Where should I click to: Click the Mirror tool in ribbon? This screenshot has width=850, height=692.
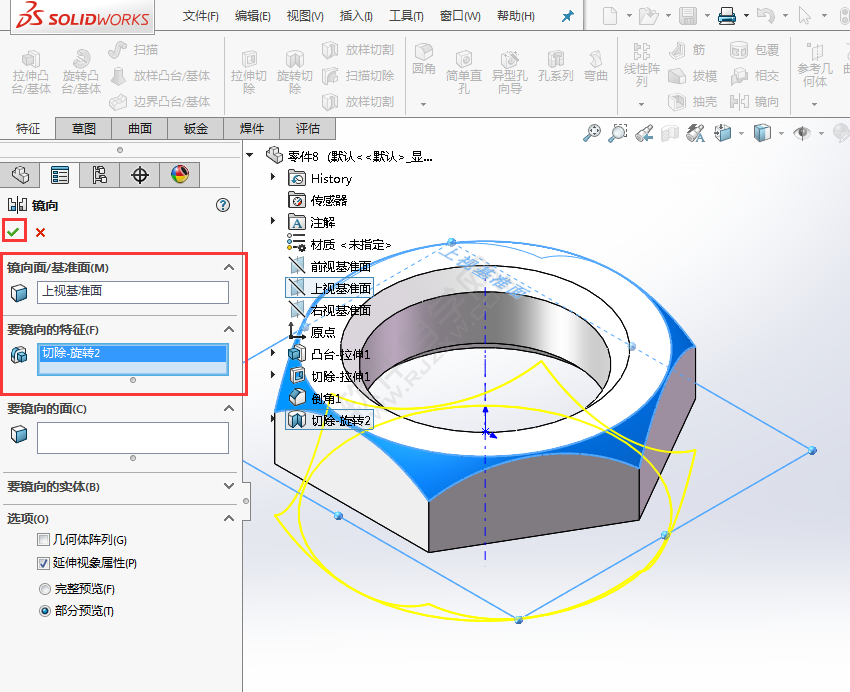[754, 101]
